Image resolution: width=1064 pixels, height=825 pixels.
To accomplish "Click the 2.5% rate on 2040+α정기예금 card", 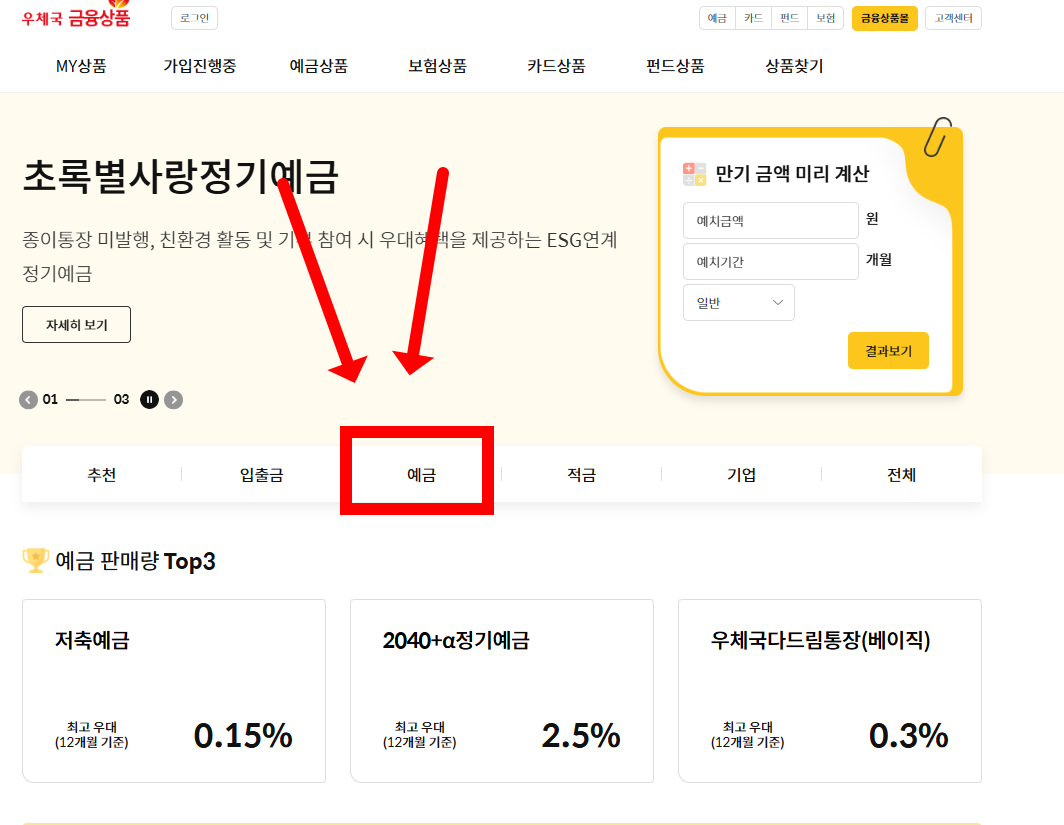I will point(582,735).
